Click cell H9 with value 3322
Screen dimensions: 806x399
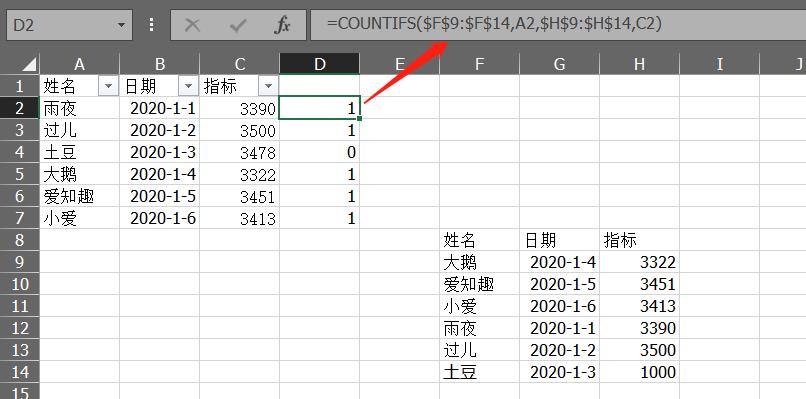(639, 262)
